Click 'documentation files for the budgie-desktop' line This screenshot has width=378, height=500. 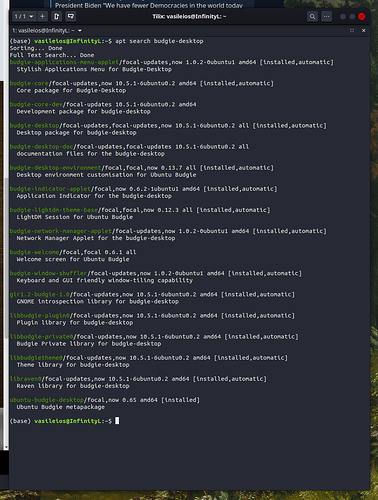click(x=91, y=154)
